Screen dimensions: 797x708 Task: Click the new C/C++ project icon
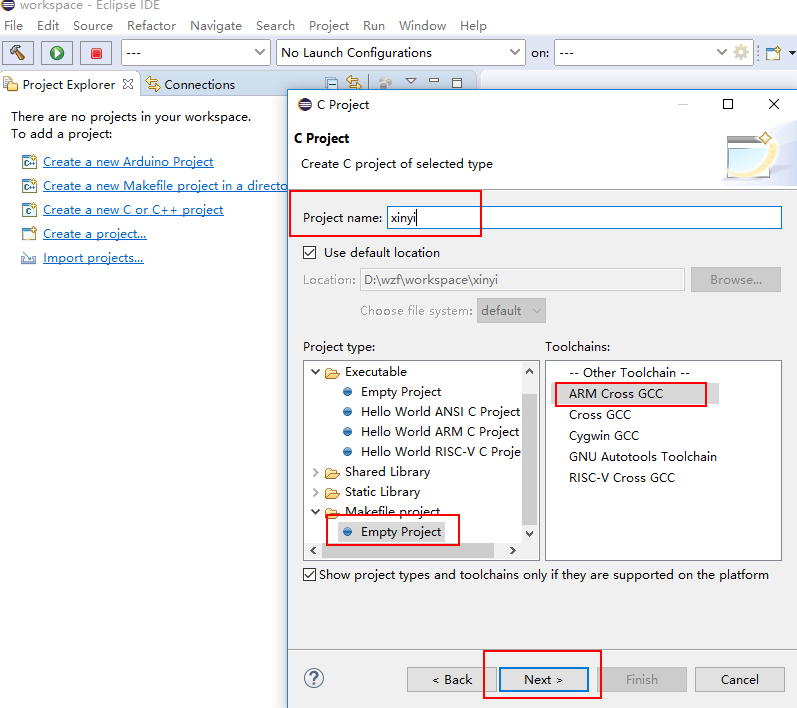(29, 209)
